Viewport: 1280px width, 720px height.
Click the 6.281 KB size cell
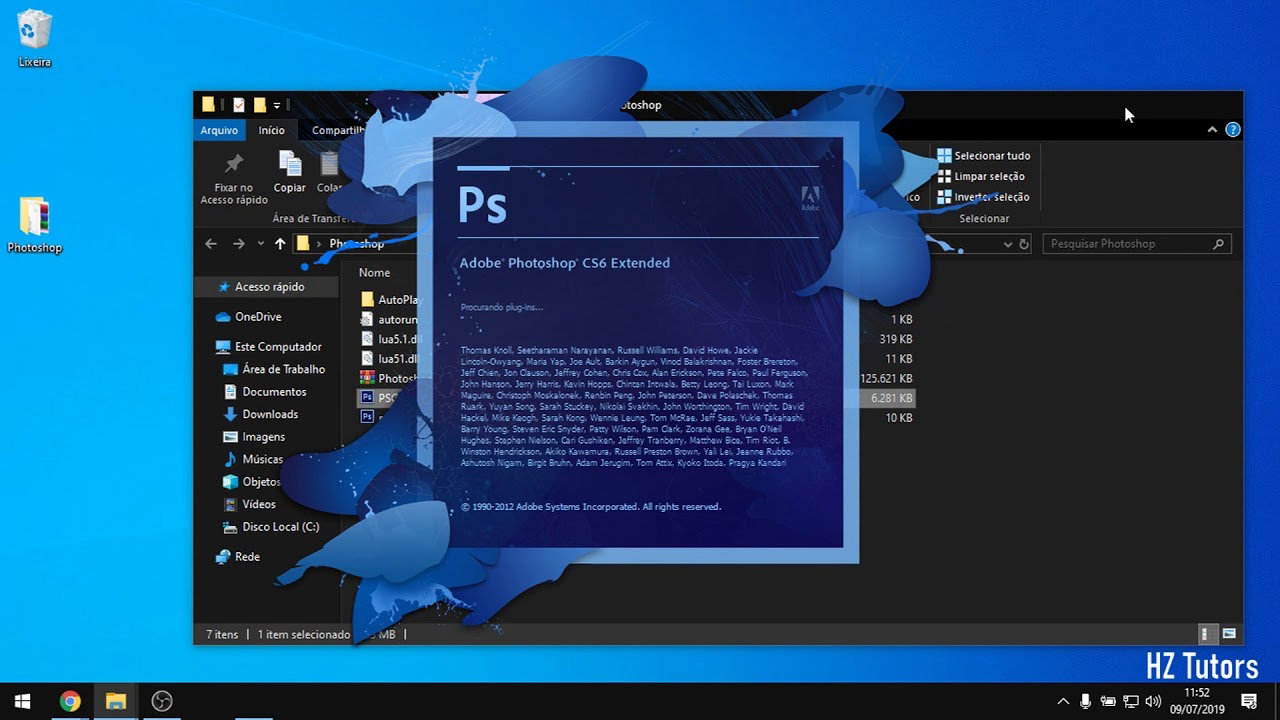tap(892, 398)
